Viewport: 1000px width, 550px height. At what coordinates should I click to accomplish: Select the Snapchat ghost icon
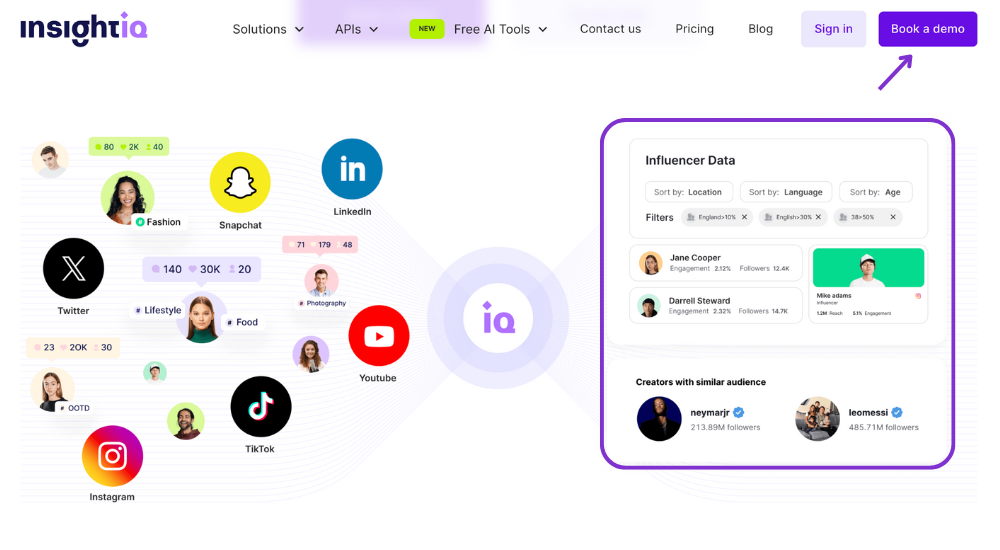[240, 182]
